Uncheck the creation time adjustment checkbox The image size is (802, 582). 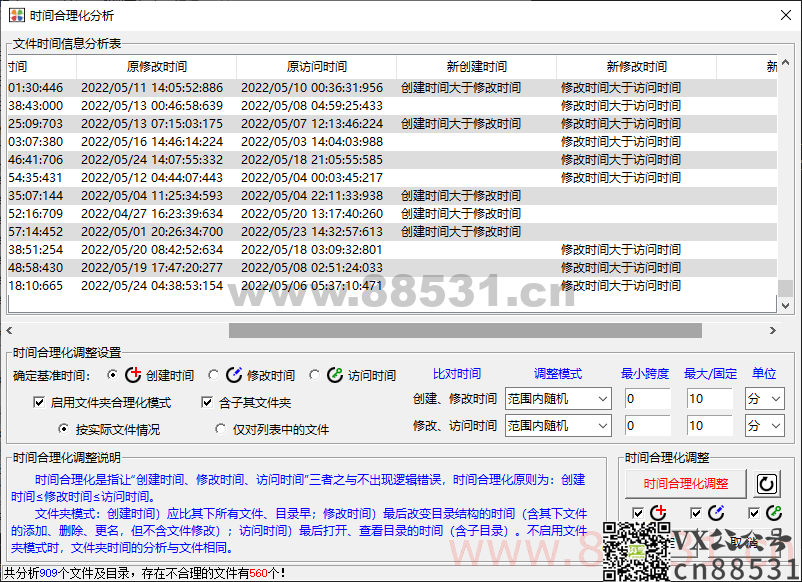[638, 512]
